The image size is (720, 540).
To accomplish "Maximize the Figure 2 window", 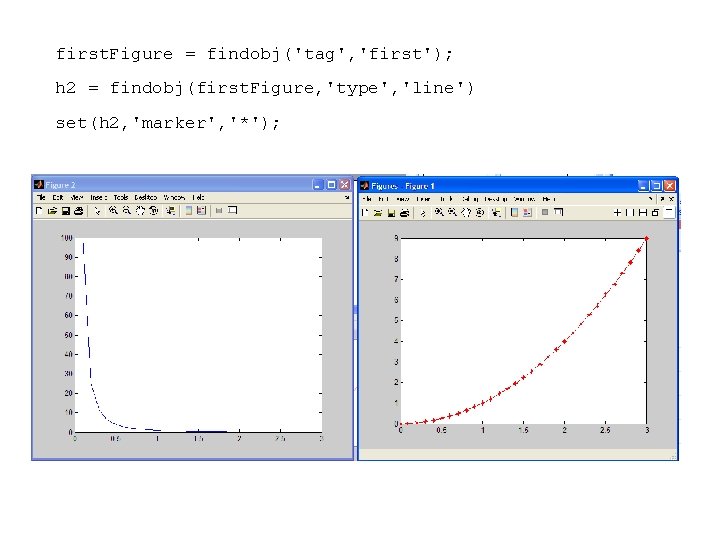I will pos(331,185).
